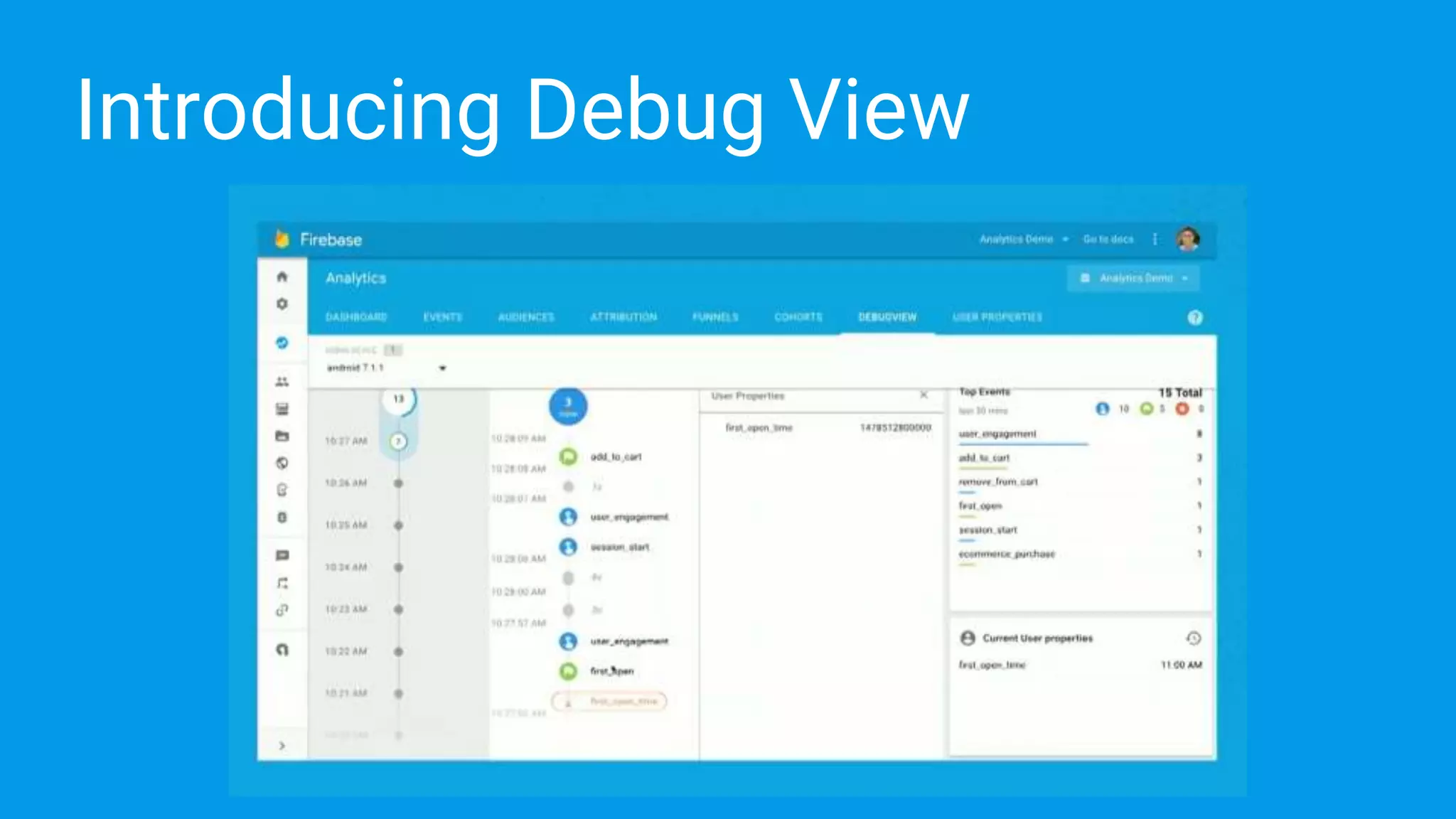Screen dimensions: 1456x819
Task: Select the 10:22 AM timeline marker
Action: (x=398, y=651)
